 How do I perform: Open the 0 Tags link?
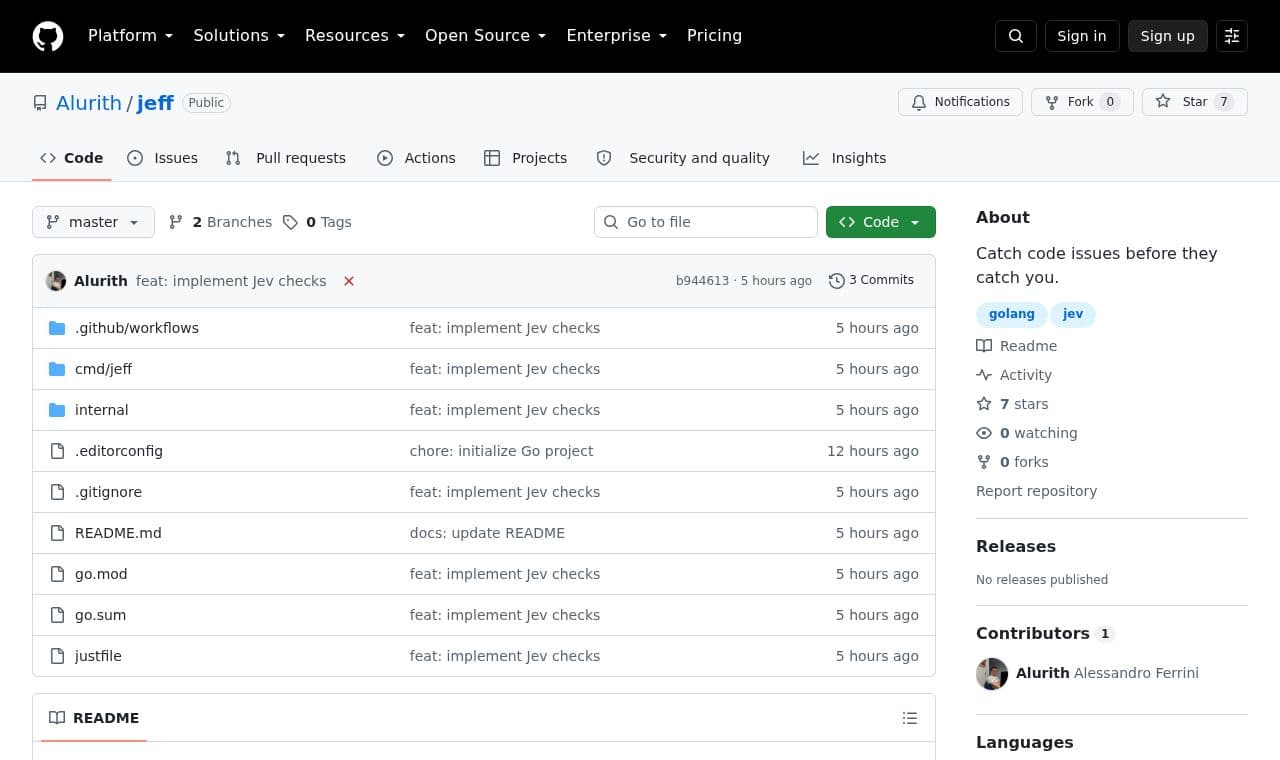pos(317,222)
